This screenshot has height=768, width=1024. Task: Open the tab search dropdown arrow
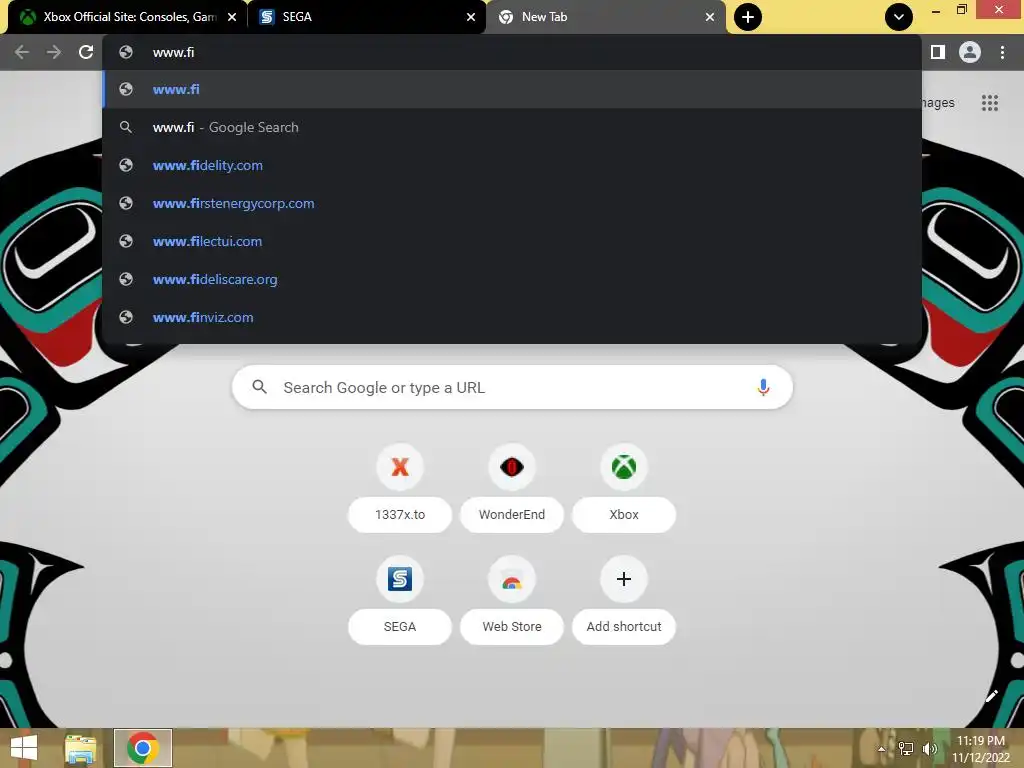pyautogui.click(x=899, y=17)
